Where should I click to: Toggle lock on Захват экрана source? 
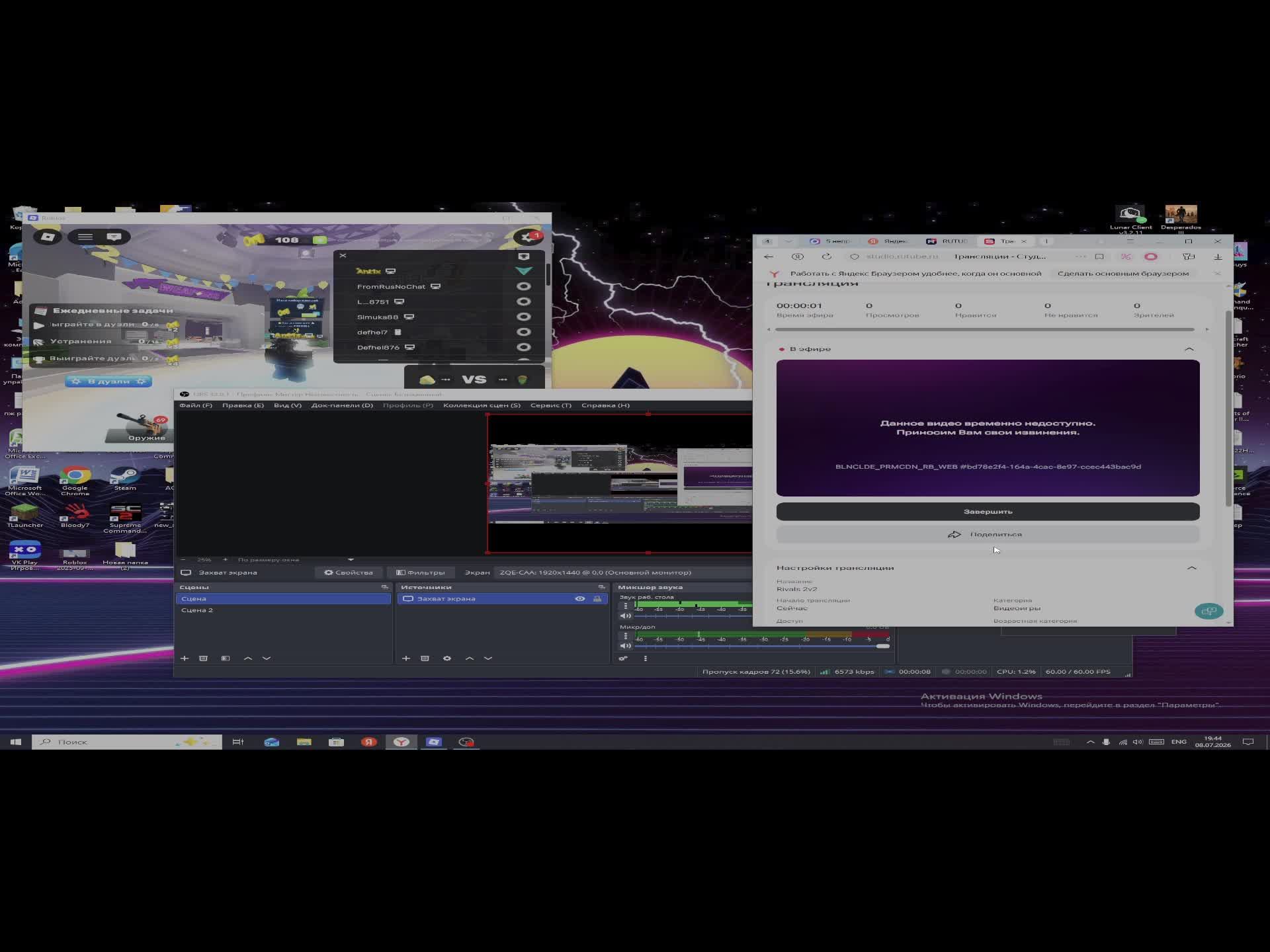(597, 598)
